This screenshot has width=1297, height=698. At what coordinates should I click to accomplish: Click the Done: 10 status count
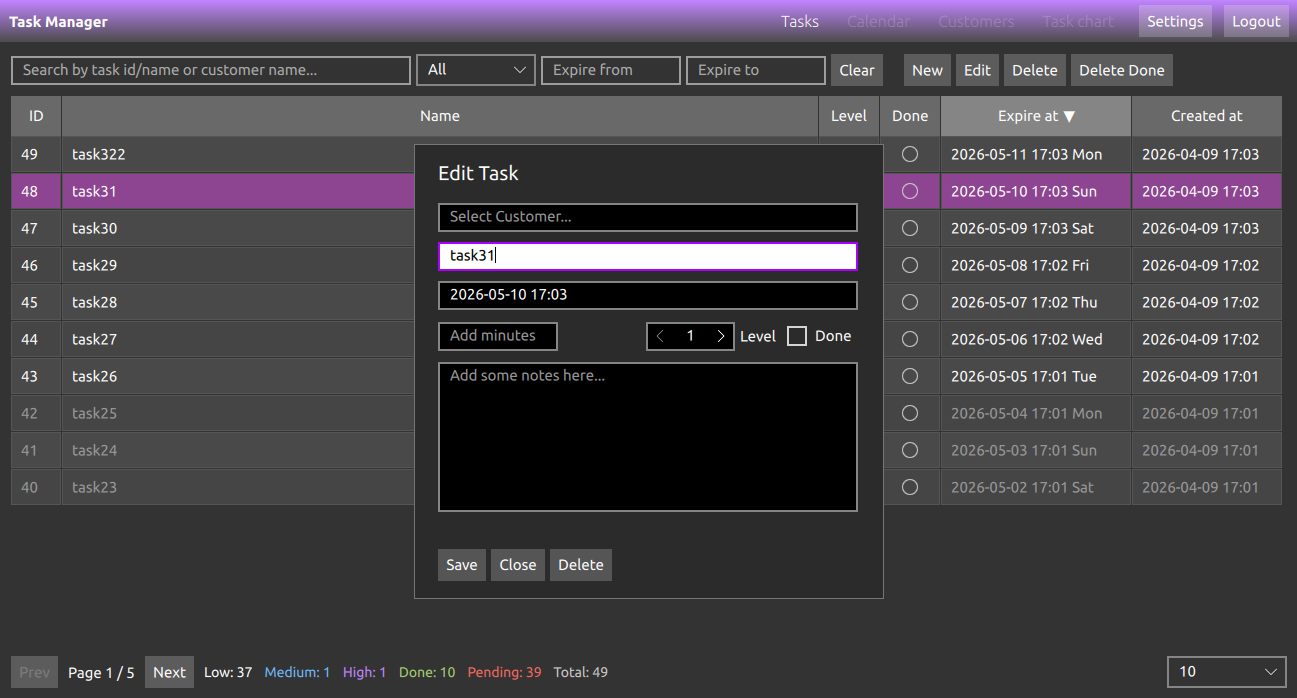pos(427,672)
